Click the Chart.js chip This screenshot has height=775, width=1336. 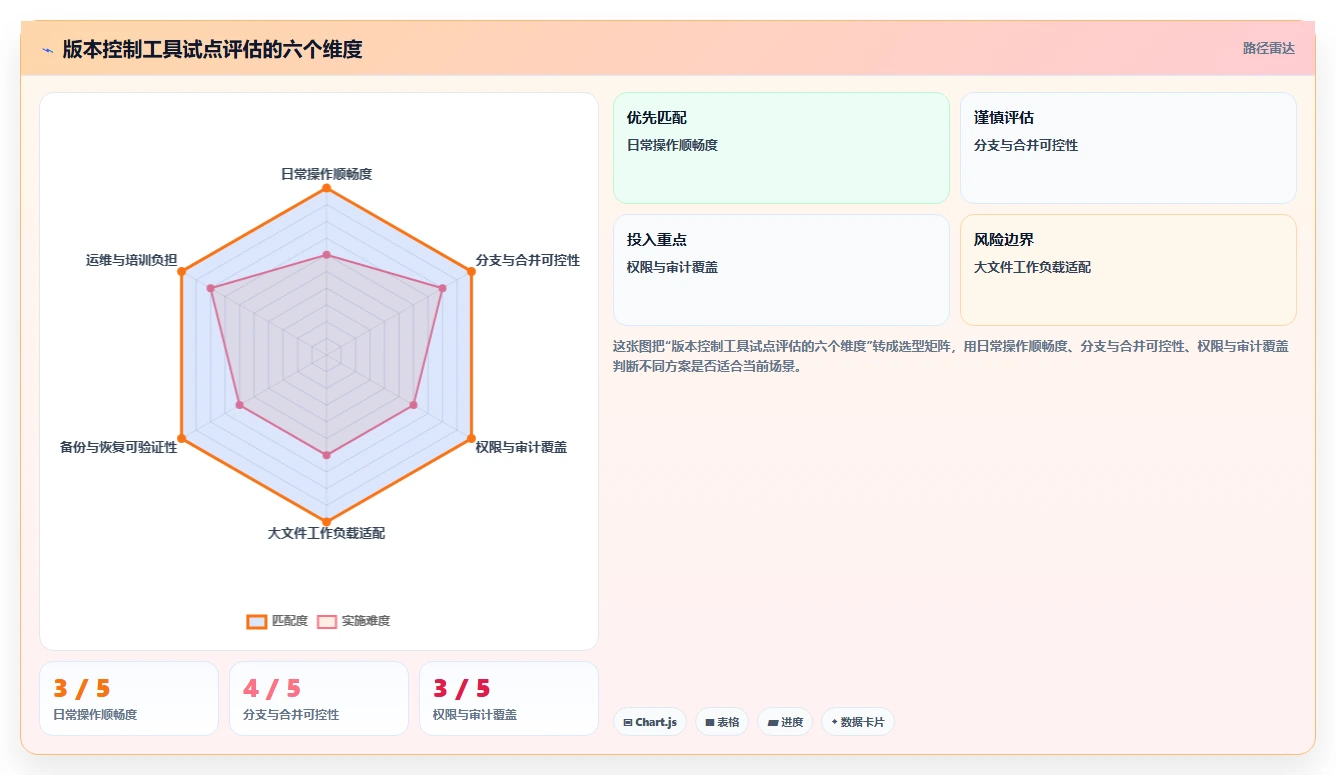click(x=650, y=722)
